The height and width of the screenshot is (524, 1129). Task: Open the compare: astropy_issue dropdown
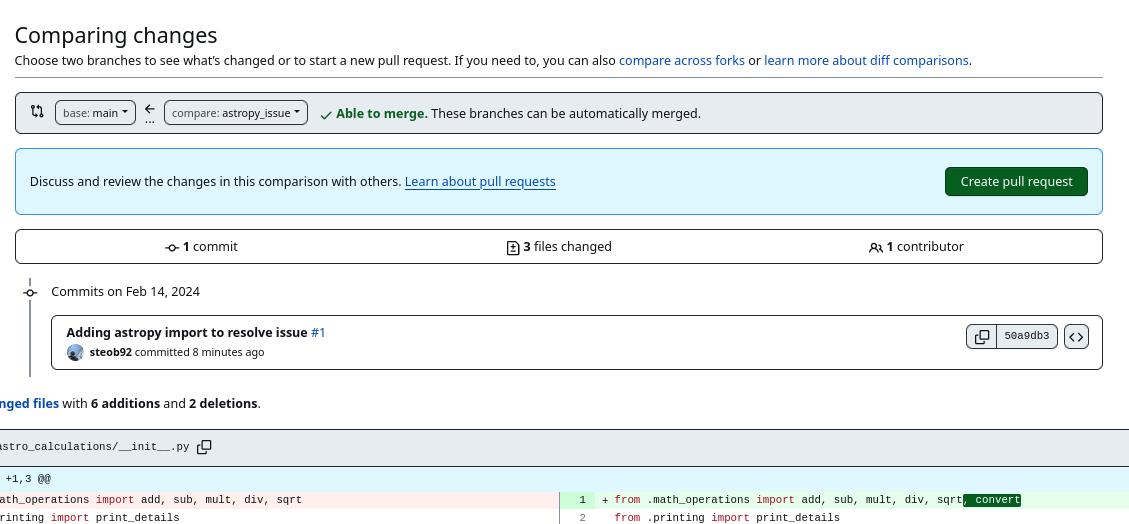coord(236,113)
